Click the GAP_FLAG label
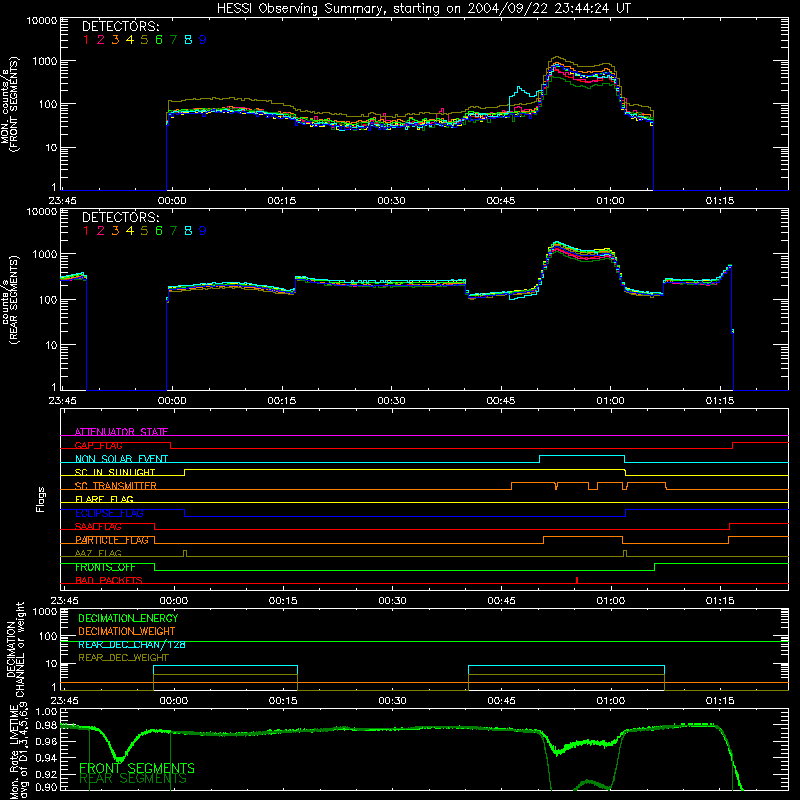This screenshot has height=800, width=800. click(98, 445)
